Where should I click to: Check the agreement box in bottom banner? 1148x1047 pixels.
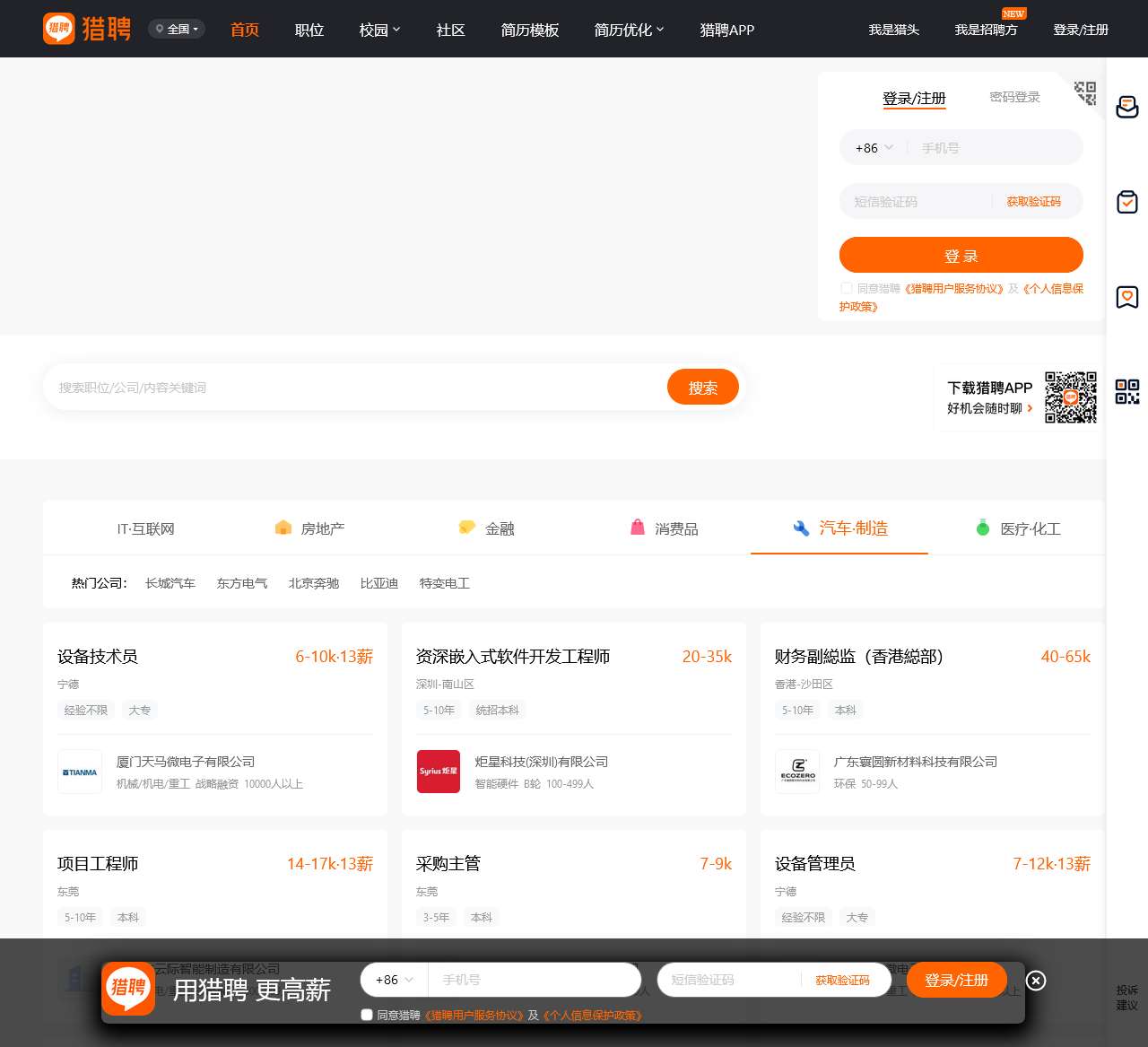367,1015
